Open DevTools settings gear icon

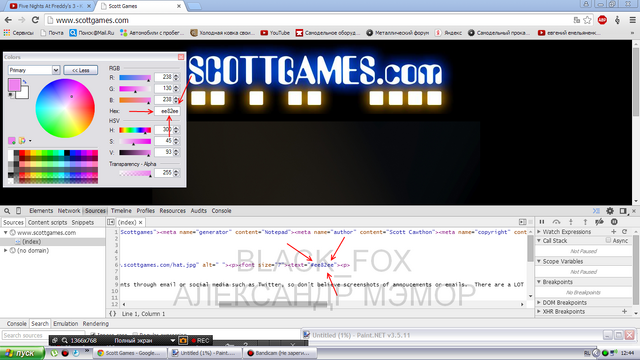tap(610, 211)
